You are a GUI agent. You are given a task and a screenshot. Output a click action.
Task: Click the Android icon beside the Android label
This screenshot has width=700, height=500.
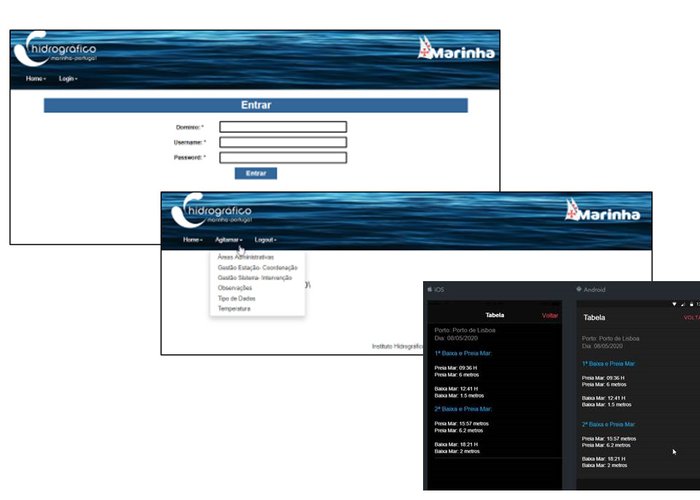tap(580, 290)
